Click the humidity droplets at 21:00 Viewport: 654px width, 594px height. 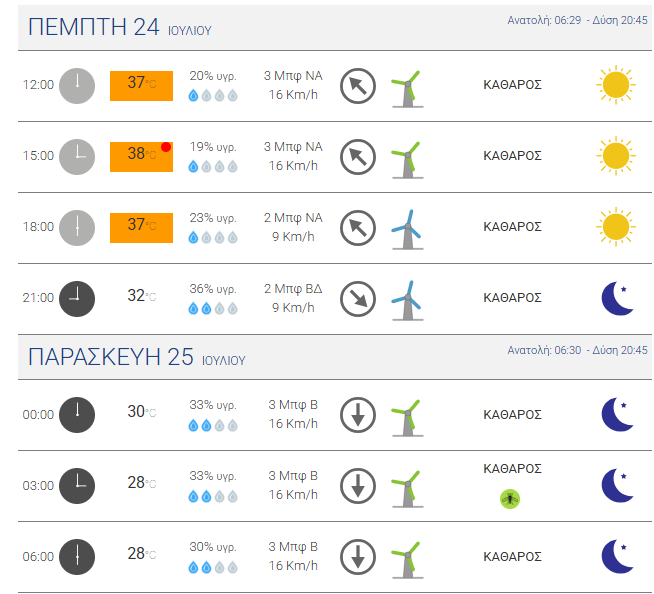213,309
